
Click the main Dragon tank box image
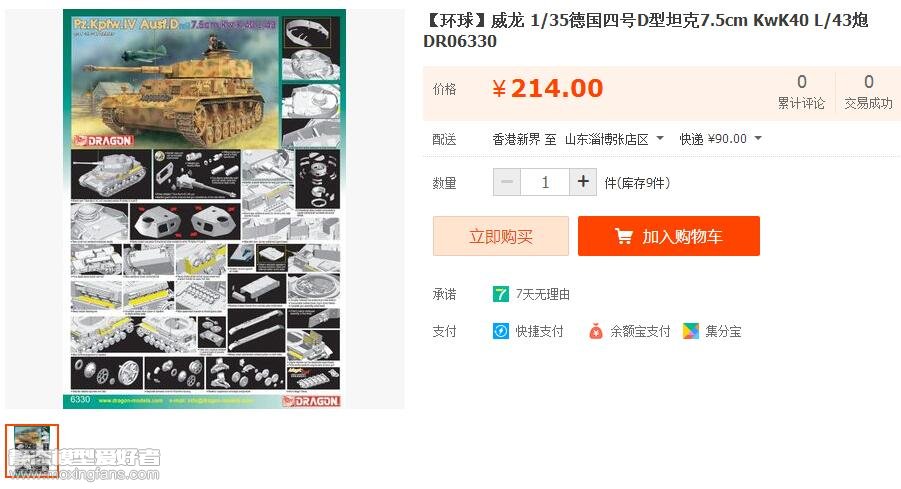[x=205, y=209]
